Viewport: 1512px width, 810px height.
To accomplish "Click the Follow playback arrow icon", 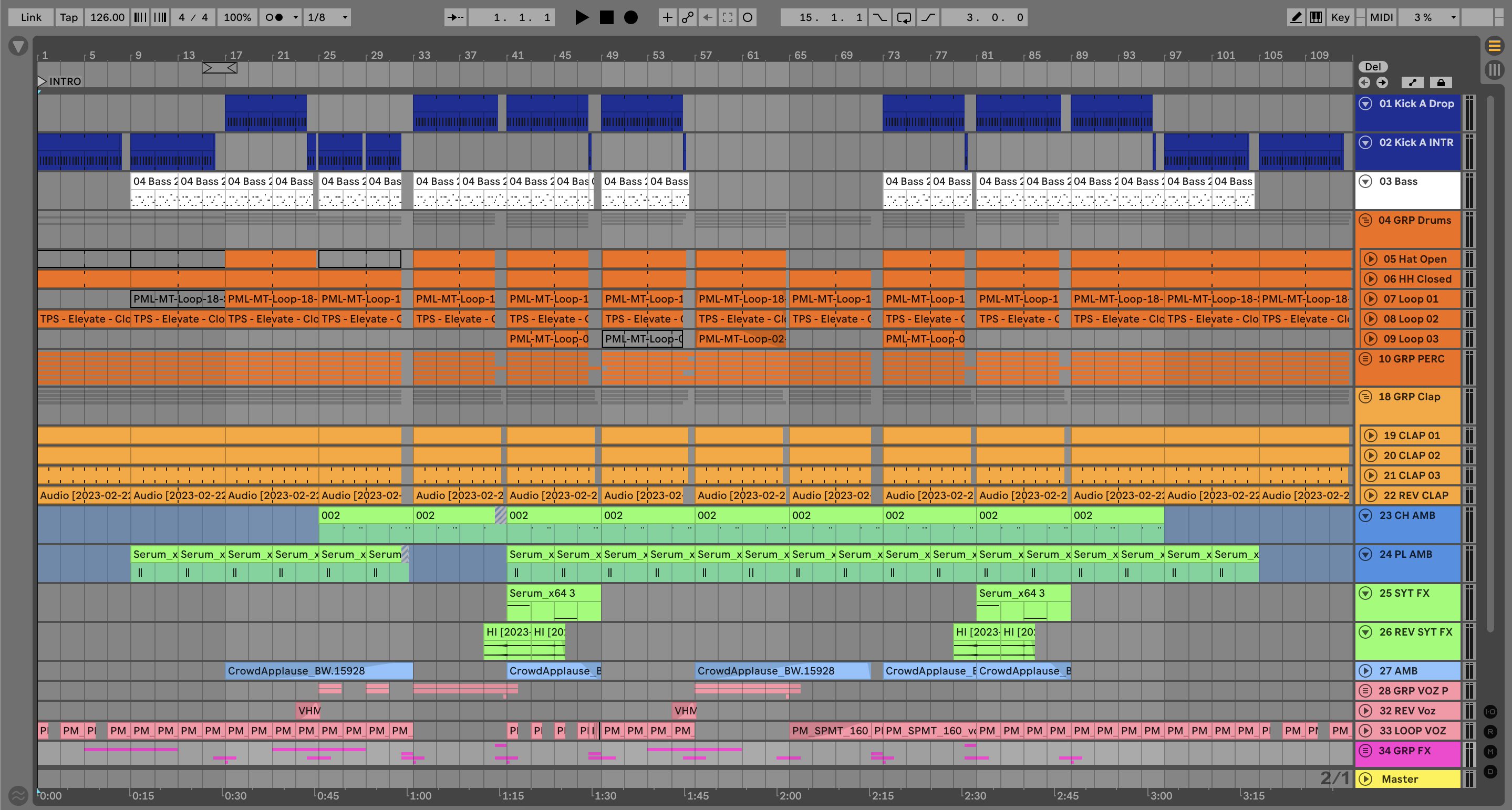I will 455,18.
